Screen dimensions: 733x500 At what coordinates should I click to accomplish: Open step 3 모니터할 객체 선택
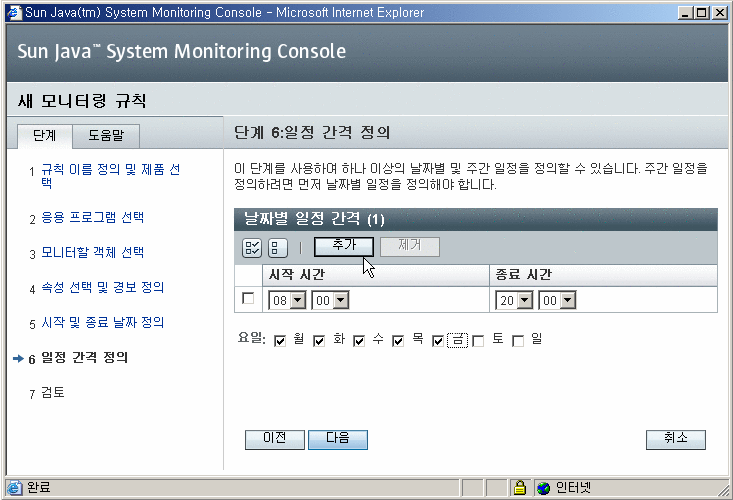(93, 253)
